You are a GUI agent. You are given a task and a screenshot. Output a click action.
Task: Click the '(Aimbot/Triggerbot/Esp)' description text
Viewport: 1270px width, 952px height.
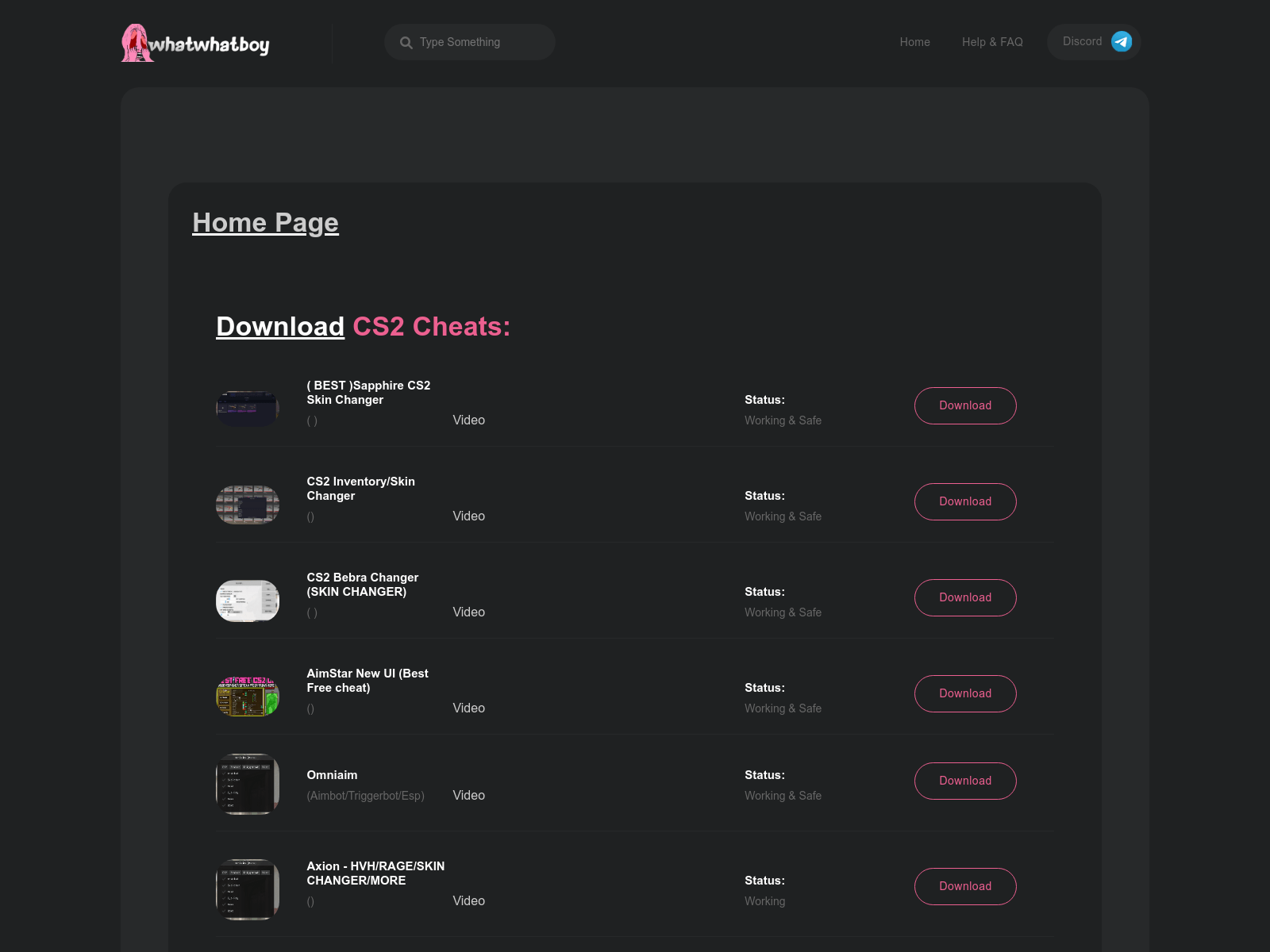click(x=366, y=796)
